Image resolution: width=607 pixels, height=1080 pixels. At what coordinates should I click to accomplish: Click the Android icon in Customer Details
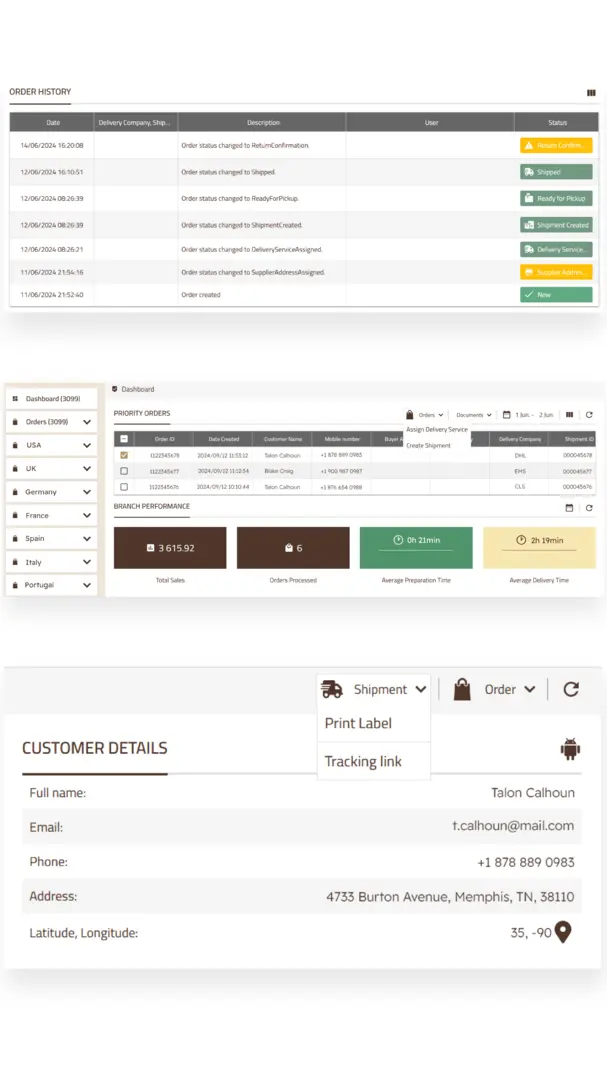coord(570,749)
